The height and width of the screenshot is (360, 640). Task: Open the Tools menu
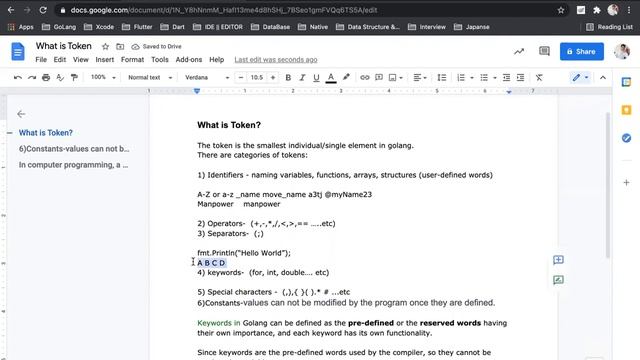160,60
